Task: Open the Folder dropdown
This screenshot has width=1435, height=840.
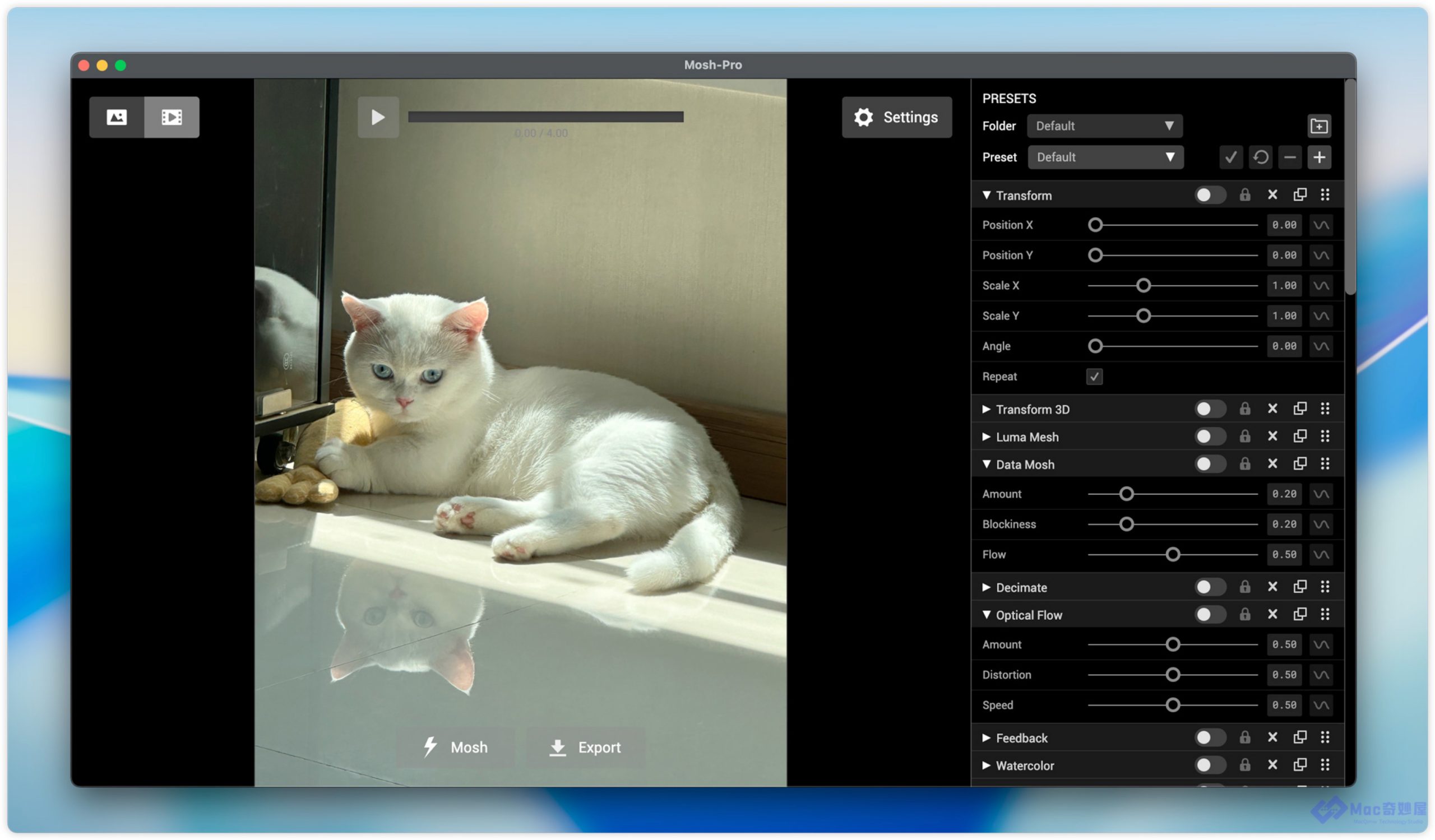Action: click(1104, 126)
